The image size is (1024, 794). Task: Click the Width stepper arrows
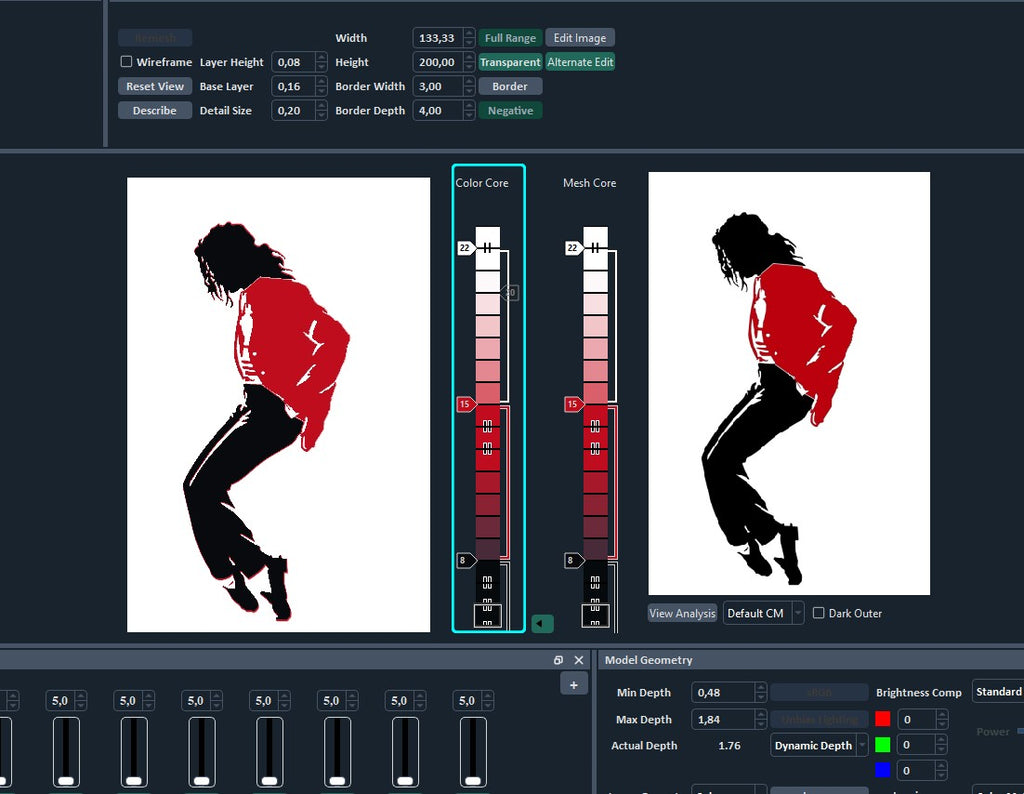(469, 38)
